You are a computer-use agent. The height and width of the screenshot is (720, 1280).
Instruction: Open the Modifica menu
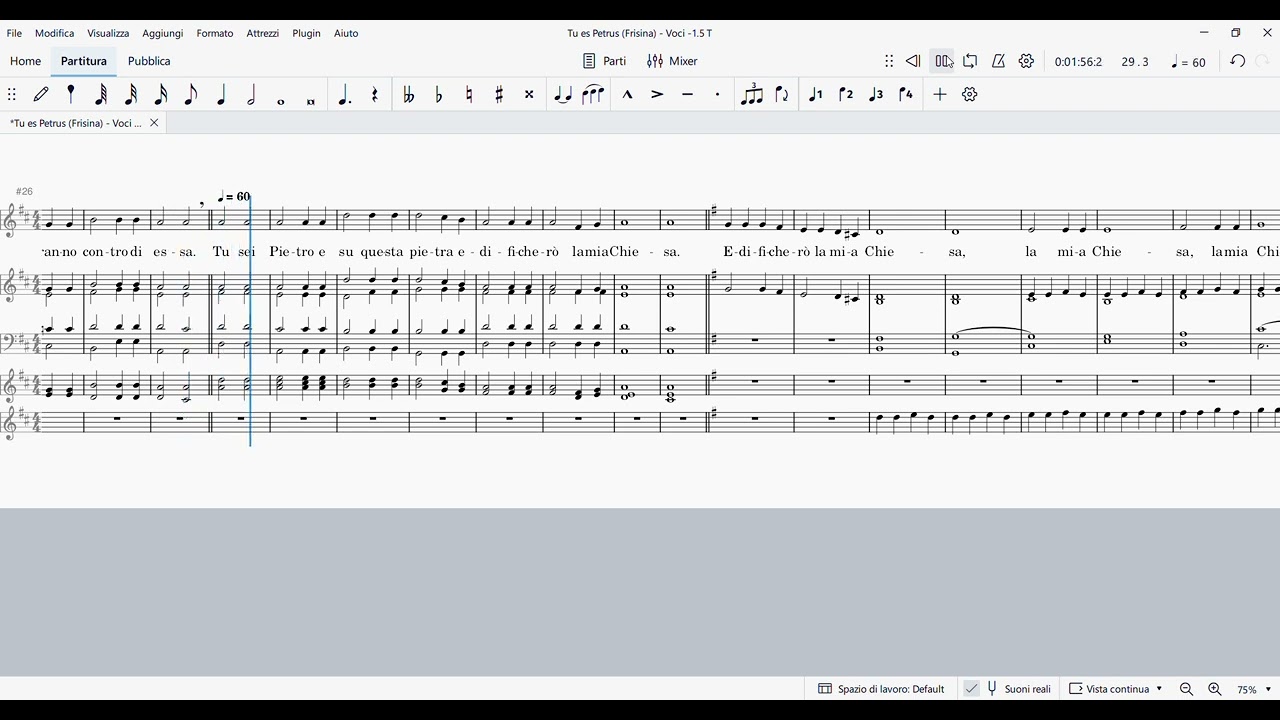coord(55,33)
